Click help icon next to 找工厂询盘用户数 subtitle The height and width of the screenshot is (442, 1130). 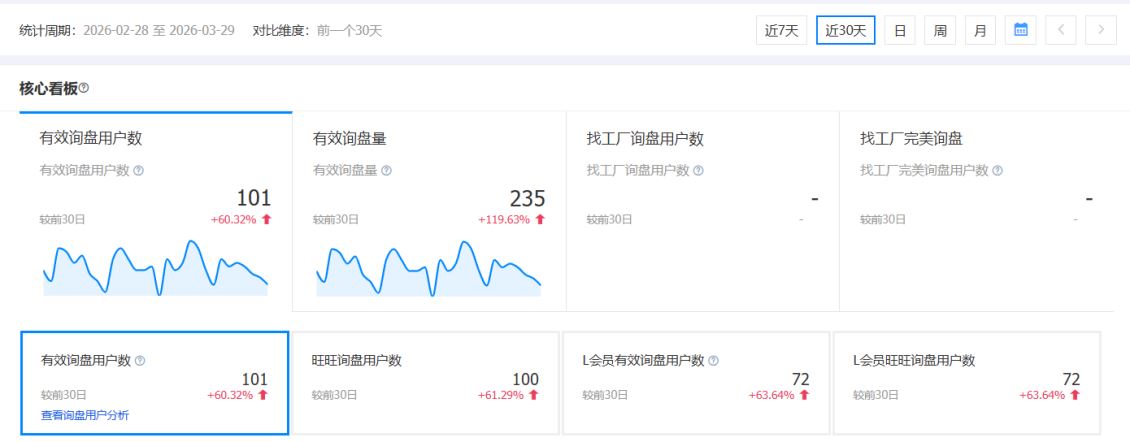coord(698,170)
